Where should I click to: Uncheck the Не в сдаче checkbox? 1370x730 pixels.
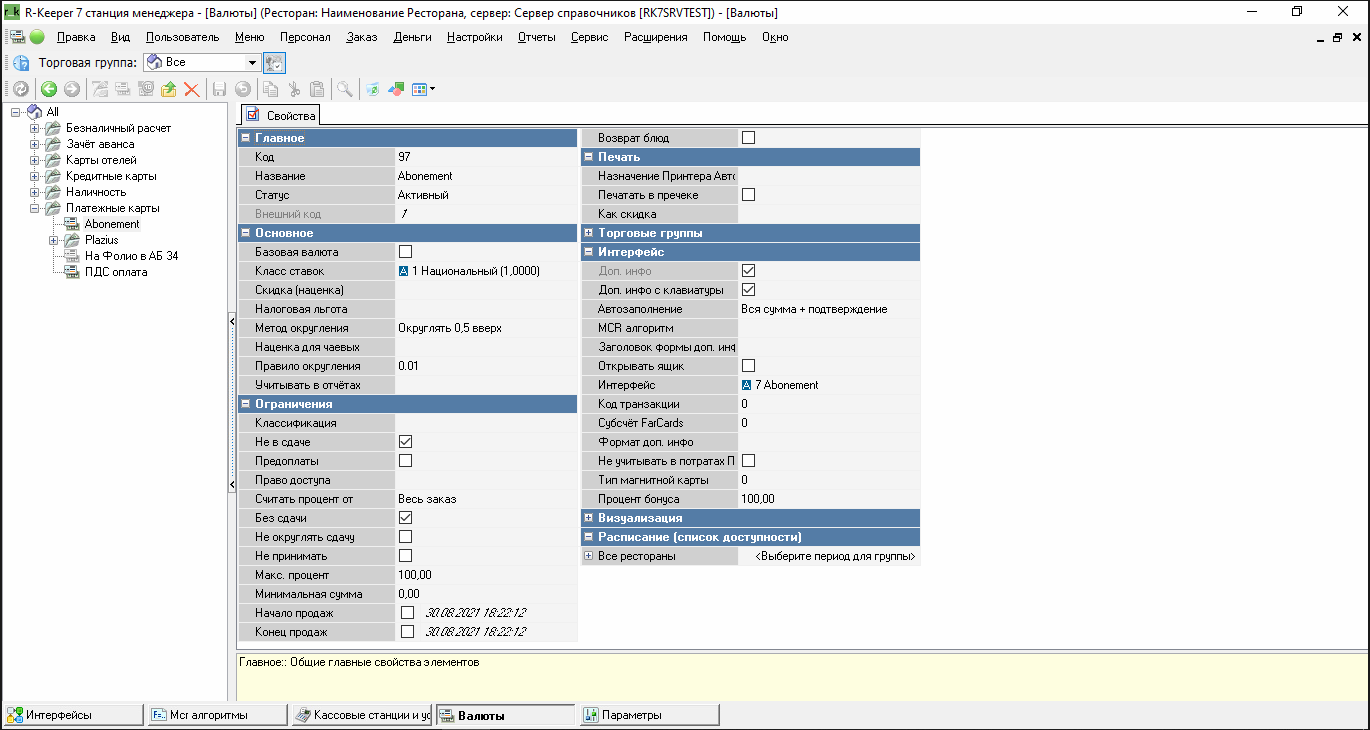405,442
